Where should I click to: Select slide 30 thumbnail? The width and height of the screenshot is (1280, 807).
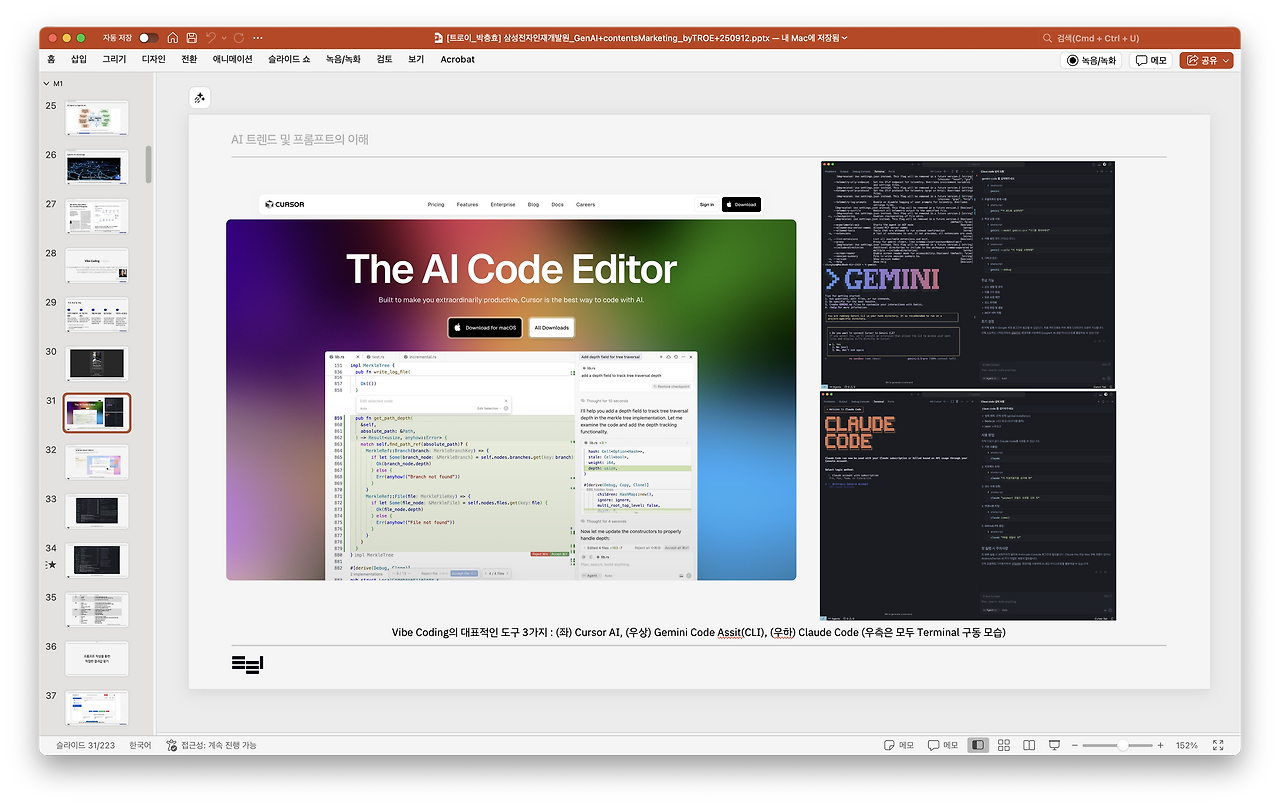coord(97,363)
